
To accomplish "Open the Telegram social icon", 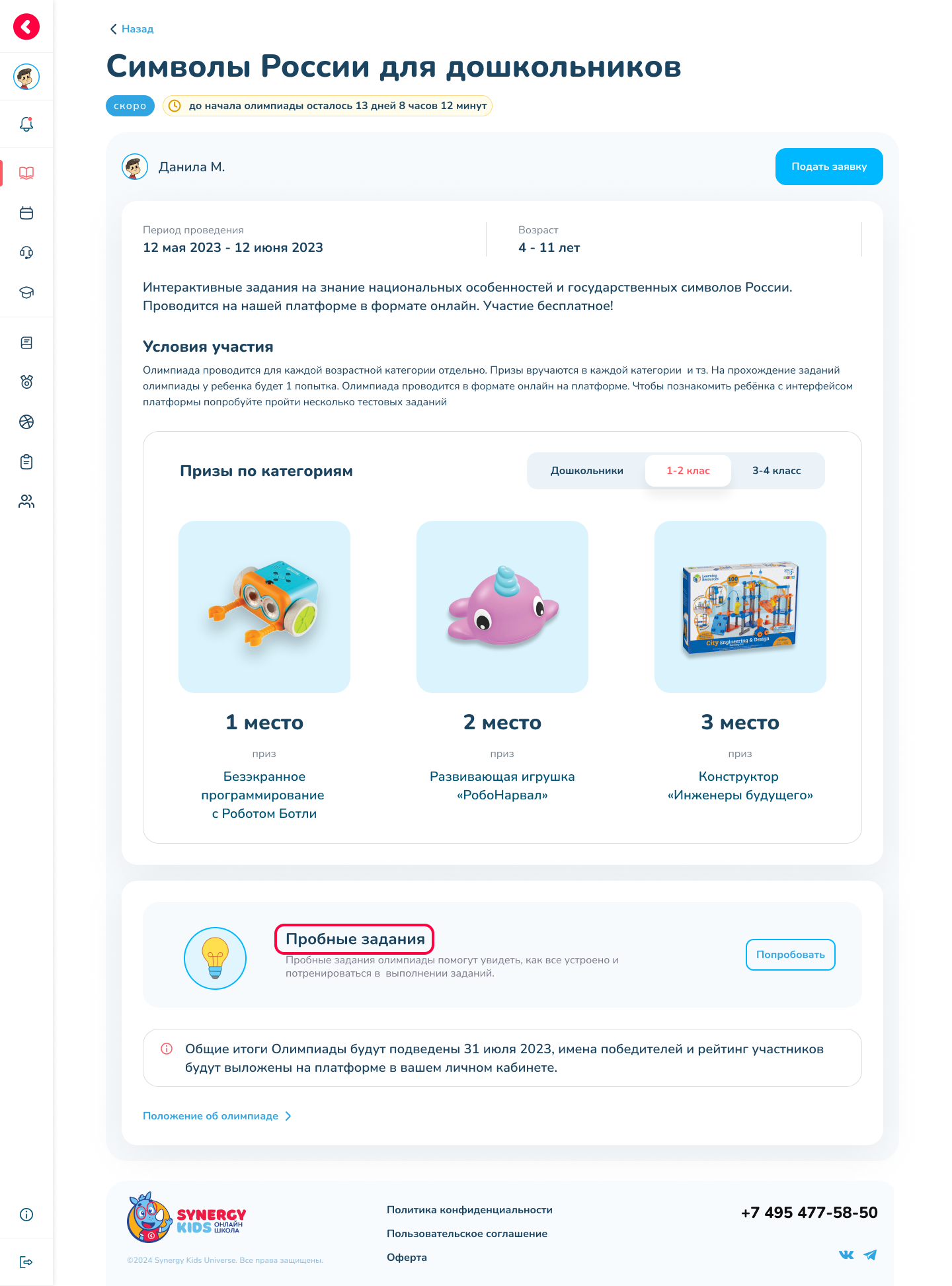I will click(870, 1254).
